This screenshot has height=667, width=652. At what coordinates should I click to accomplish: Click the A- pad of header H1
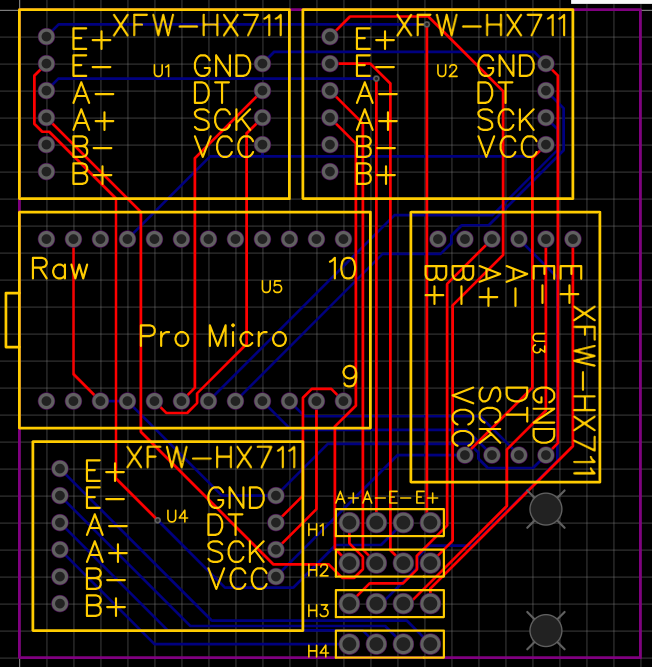click(x=376, y=523)
